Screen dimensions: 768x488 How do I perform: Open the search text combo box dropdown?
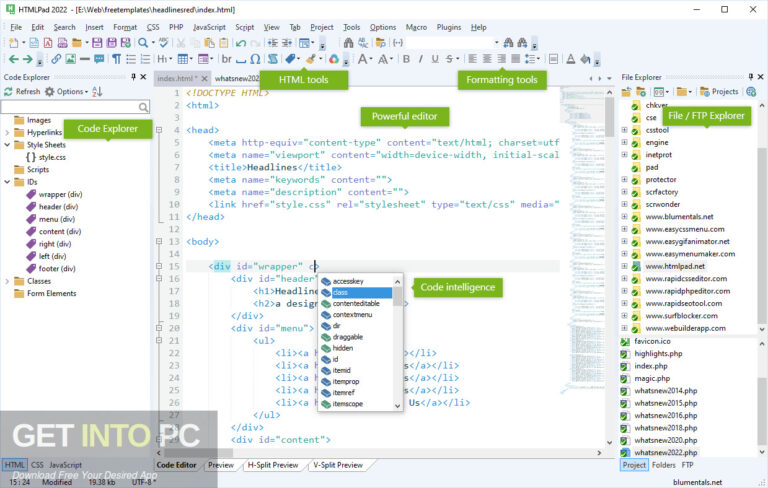[496, 43]
